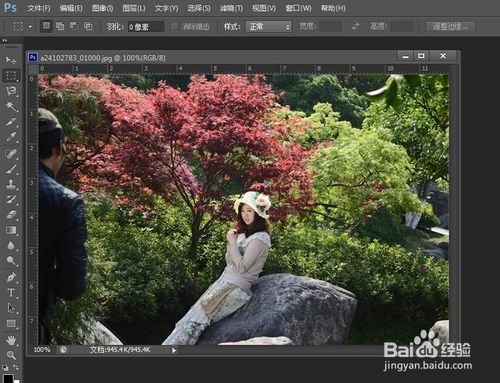This screenshot has width=500, height=383.
Task: Click the 调整边缘 refine edge button
Action: 451,27
